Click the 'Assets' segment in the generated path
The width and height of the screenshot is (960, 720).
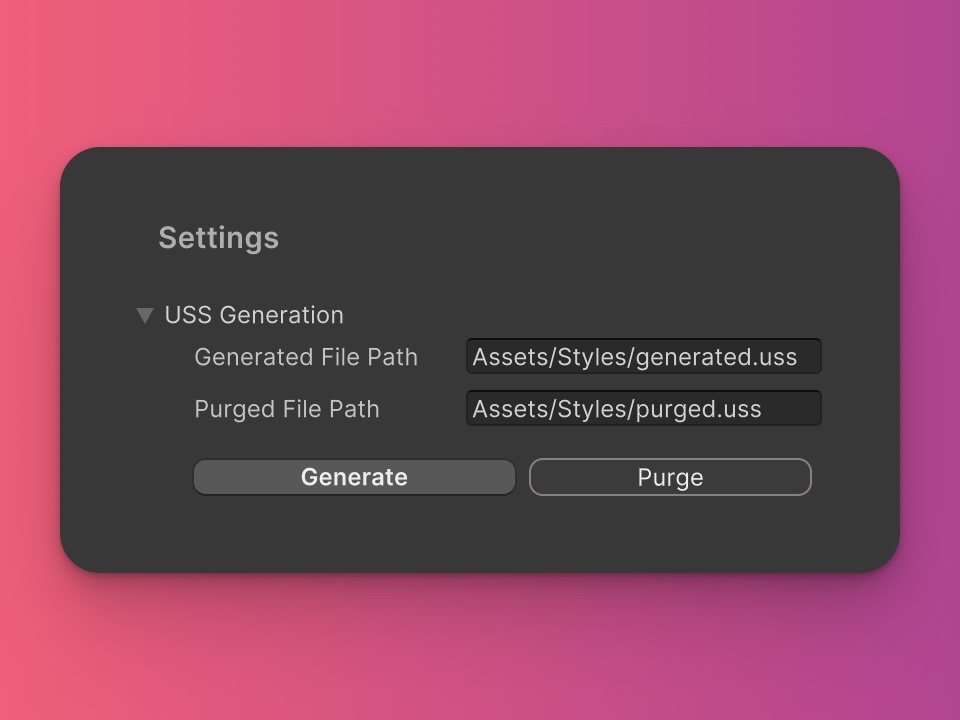tap(511, 357)
